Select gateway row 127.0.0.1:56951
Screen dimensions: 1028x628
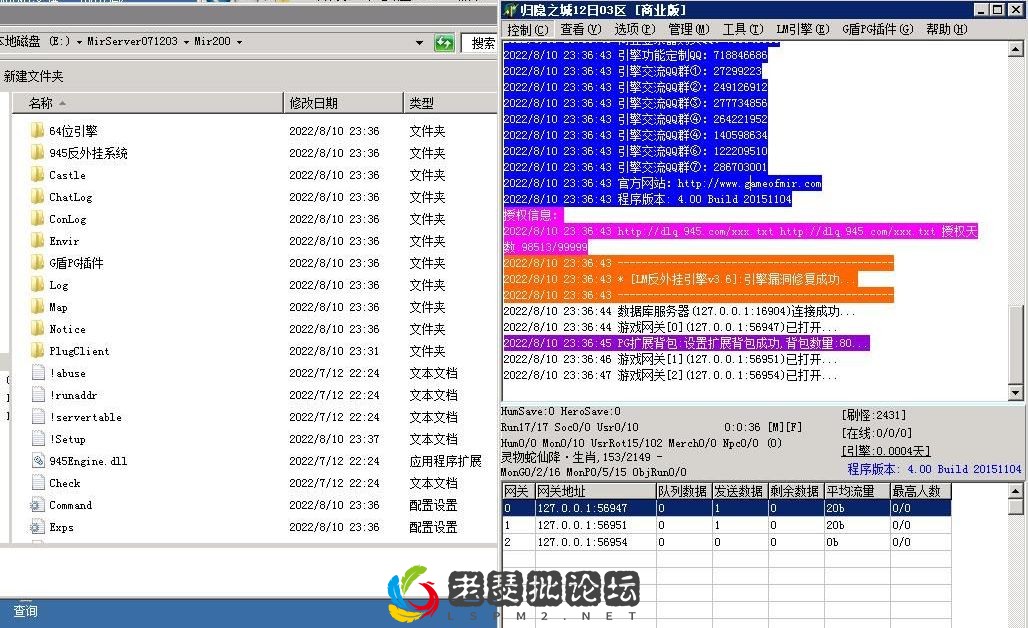click(x=726, y=525)
